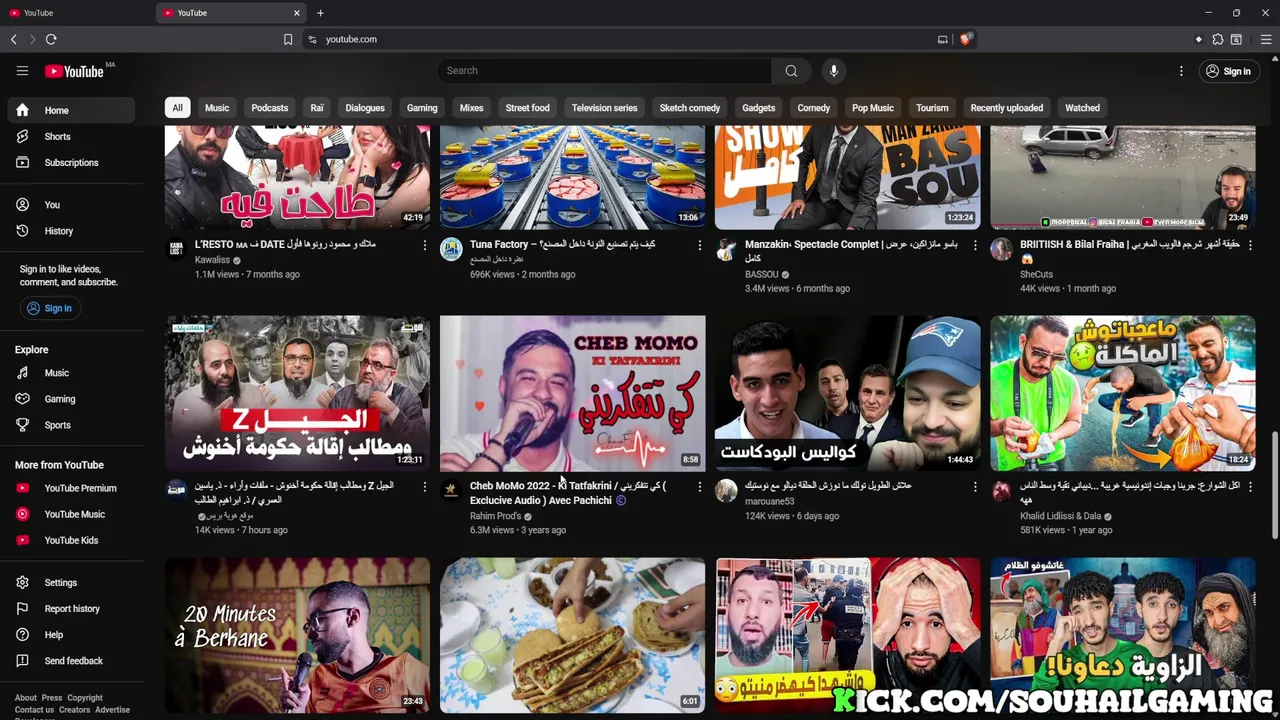Open the 20 Minutes à Berkane thumbnail
Screen dimensions: 1280x720
point(297,635)
